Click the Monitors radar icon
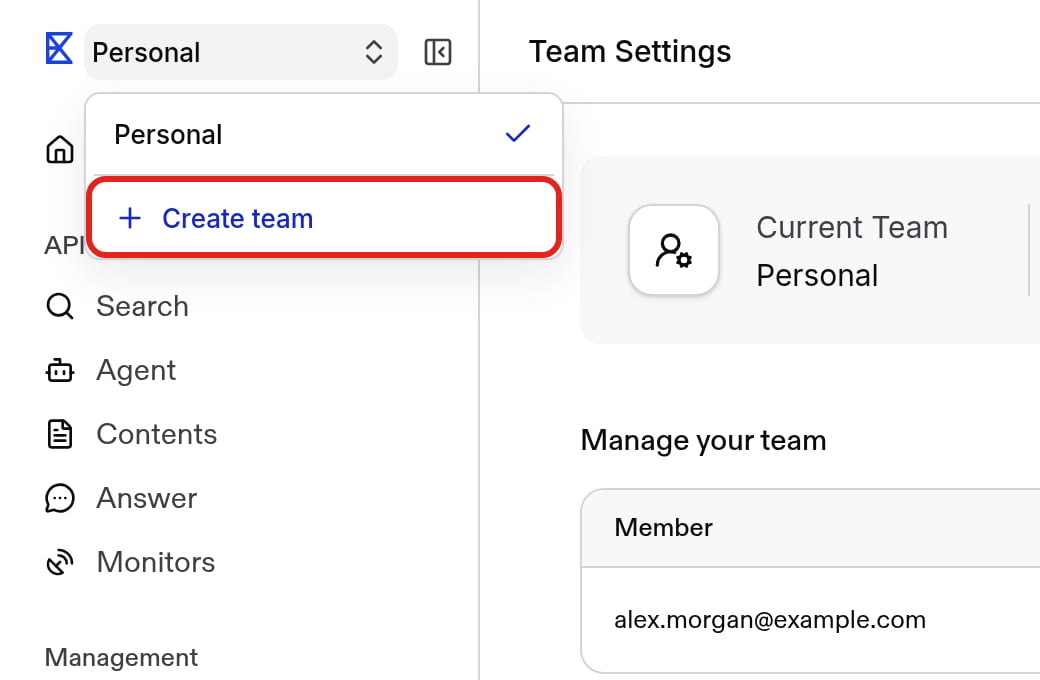Screen dimensions: 1040x680 point(60,563)
